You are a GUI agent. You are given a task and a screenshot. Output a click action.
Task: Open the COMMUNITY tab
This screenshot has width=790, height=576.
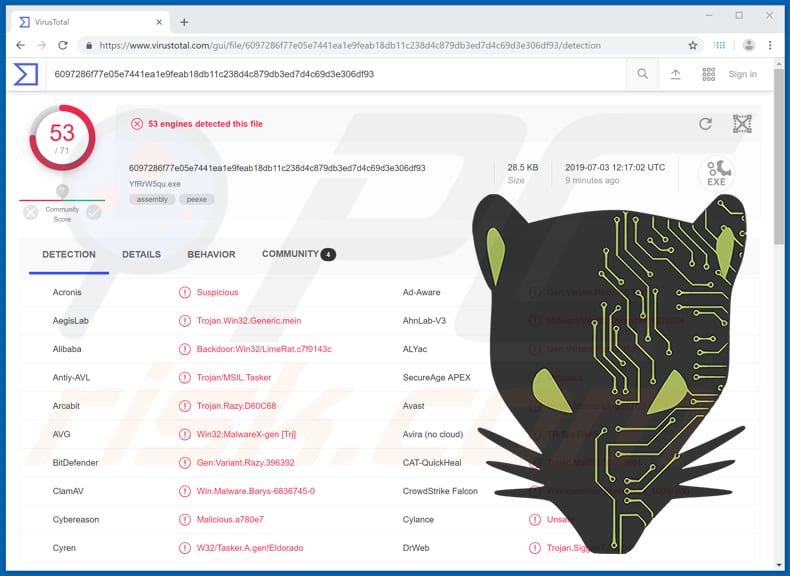(299, 254)
